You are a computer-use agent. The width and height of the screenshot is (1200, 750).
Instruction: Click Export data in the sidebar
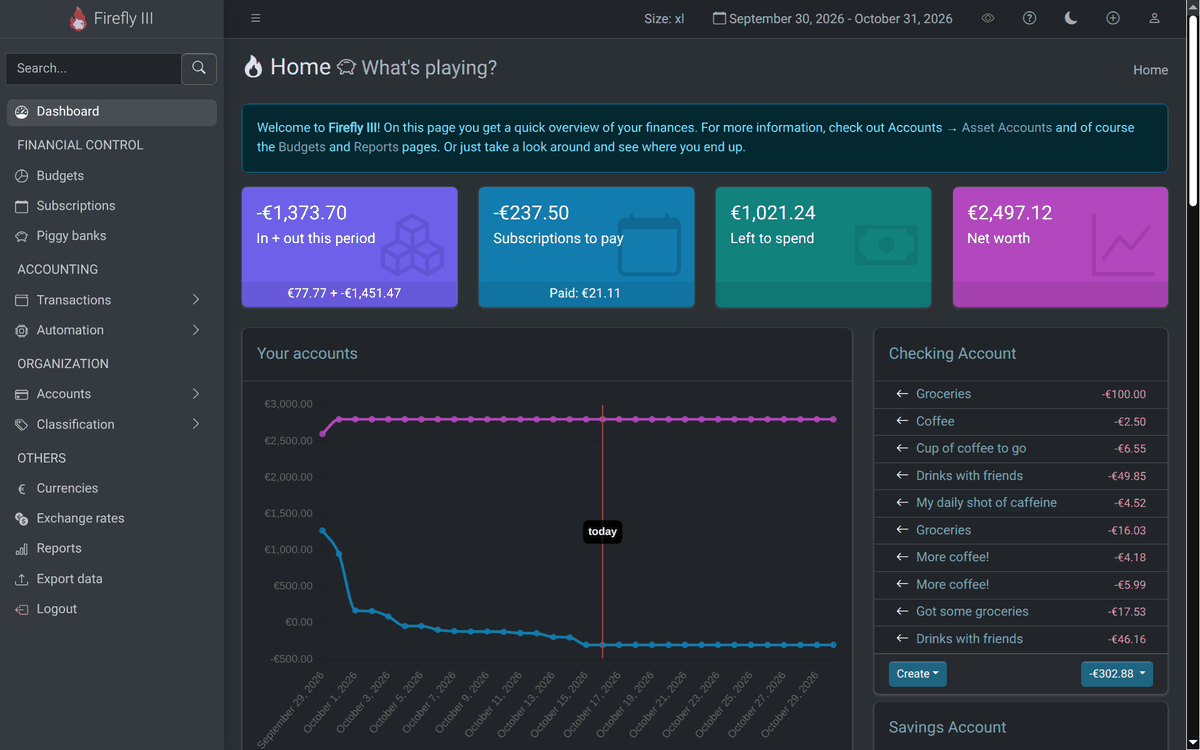point(111,579)
